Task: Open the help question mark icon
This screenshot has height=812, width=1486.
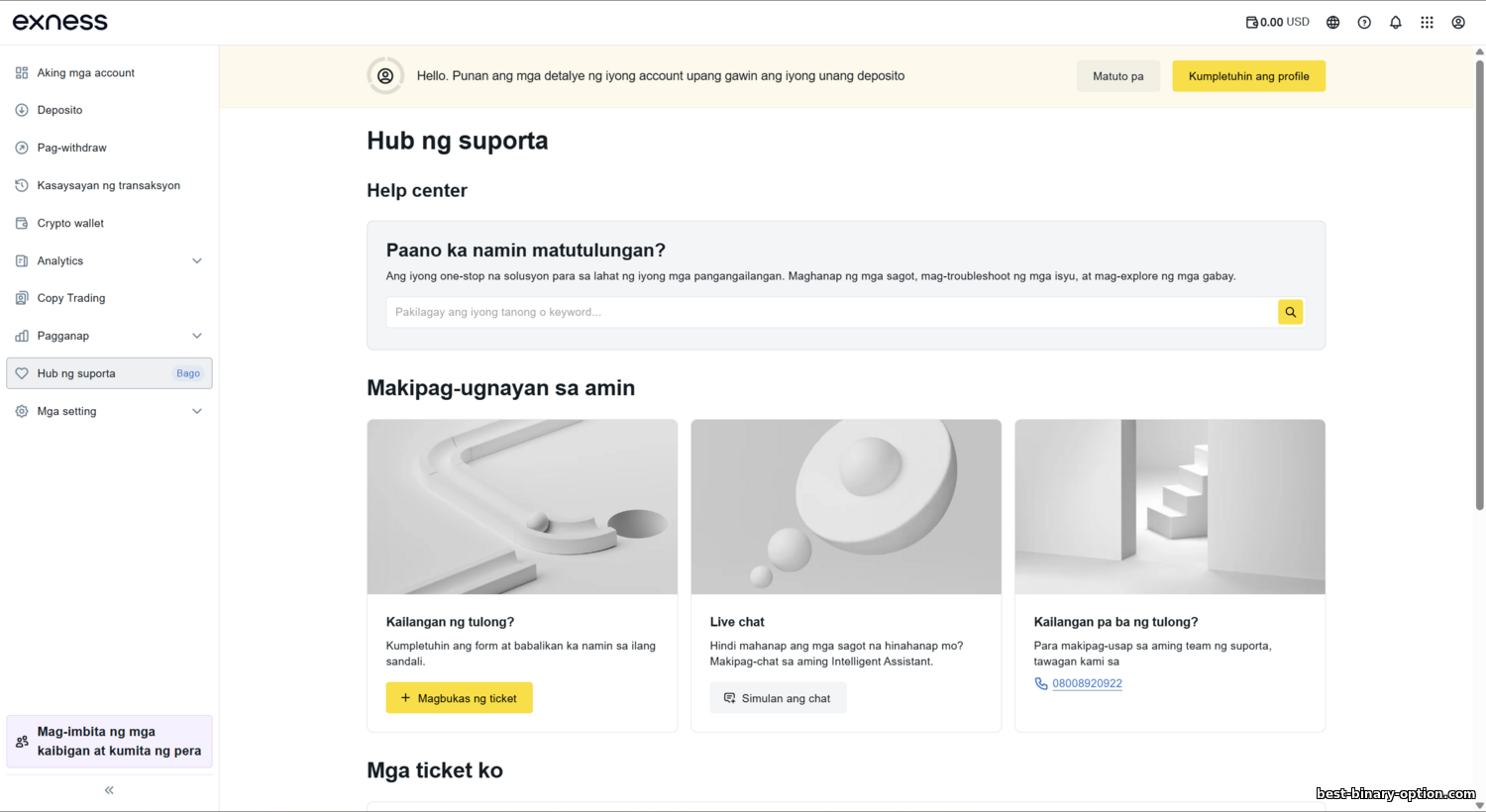Action: tap(1364, 22)
